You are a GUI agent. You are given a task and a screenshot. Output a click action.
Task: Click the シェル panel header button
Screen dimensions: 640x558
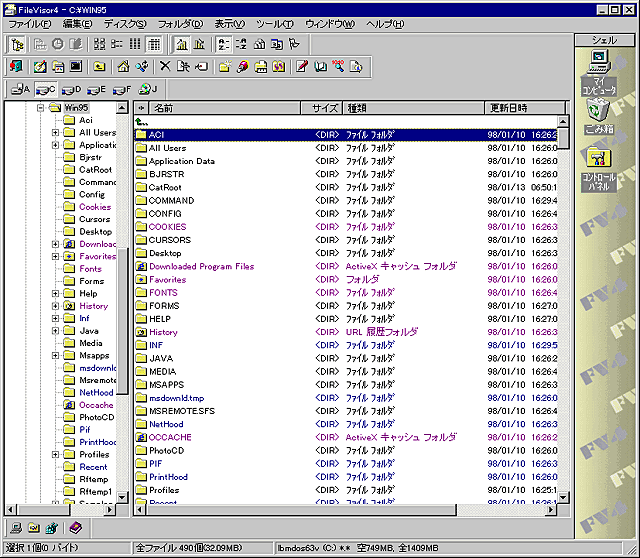coord(604,40)
